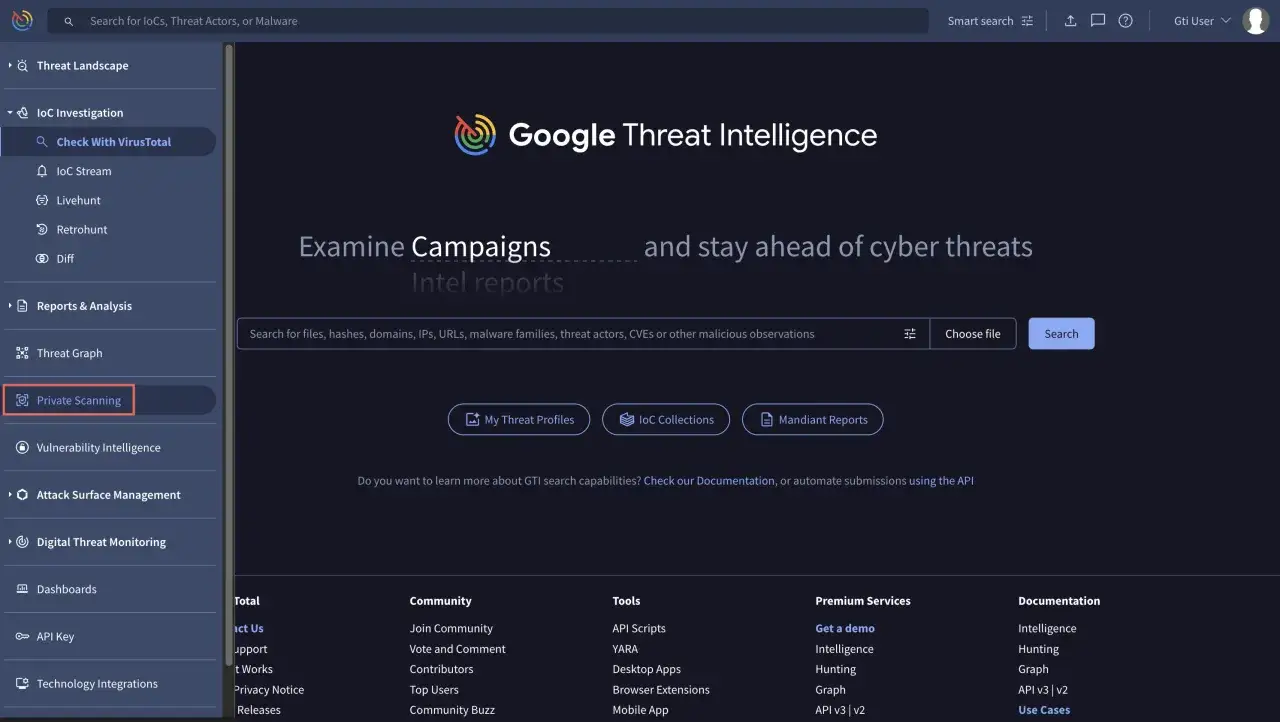1280x722 pixels.
Task: Click Top Users under Community
Action: pyautogui.click(x=434, y=690)
